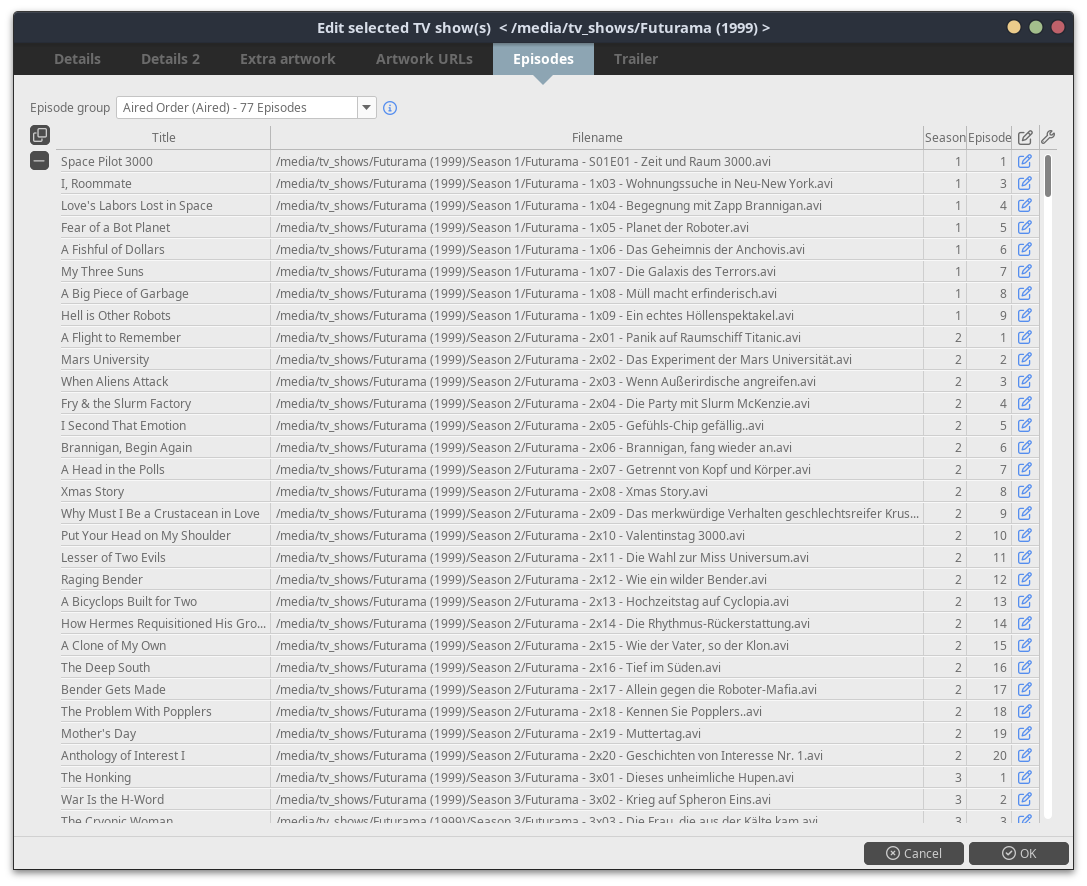Click the Filename column header
This screenshot has width=1087, height=886.
point(596,138)
